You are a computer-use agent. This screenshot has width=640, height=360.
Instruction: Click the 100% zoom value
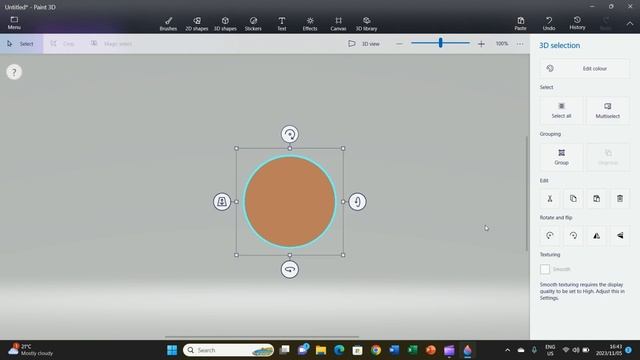502,44
